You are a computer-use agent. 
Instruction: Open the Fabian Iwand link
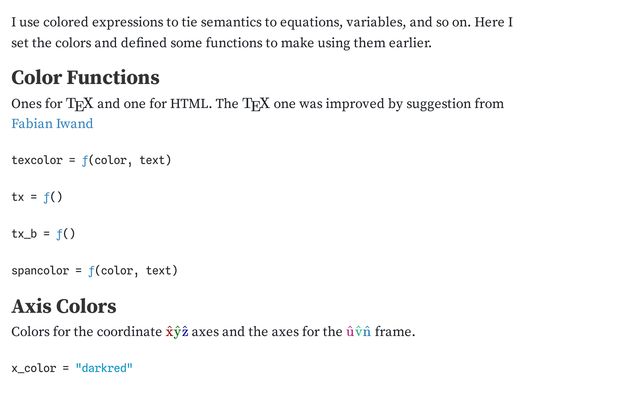52,124
